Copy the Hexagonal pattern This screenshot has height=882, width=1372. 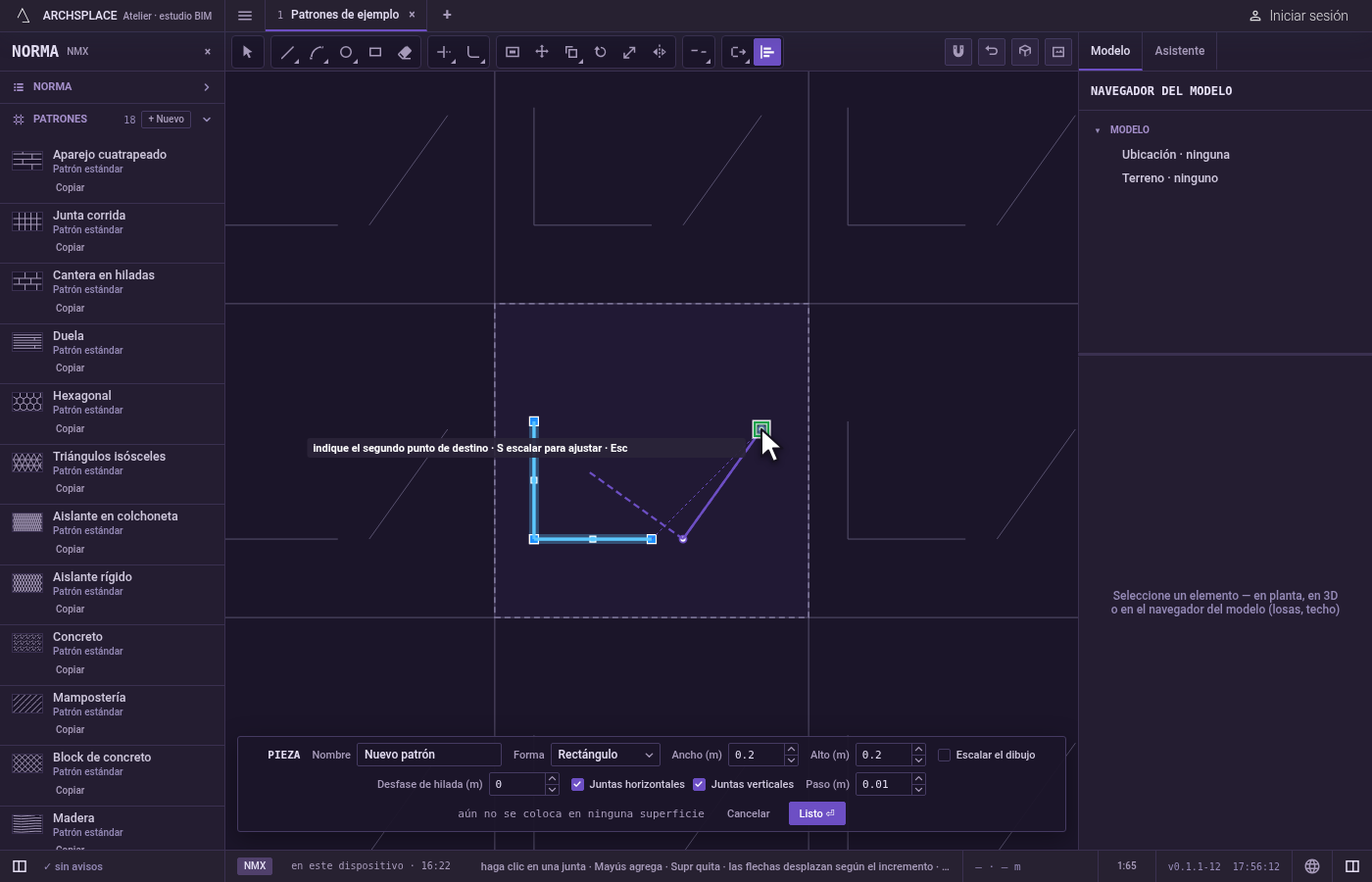click(70, 429)
